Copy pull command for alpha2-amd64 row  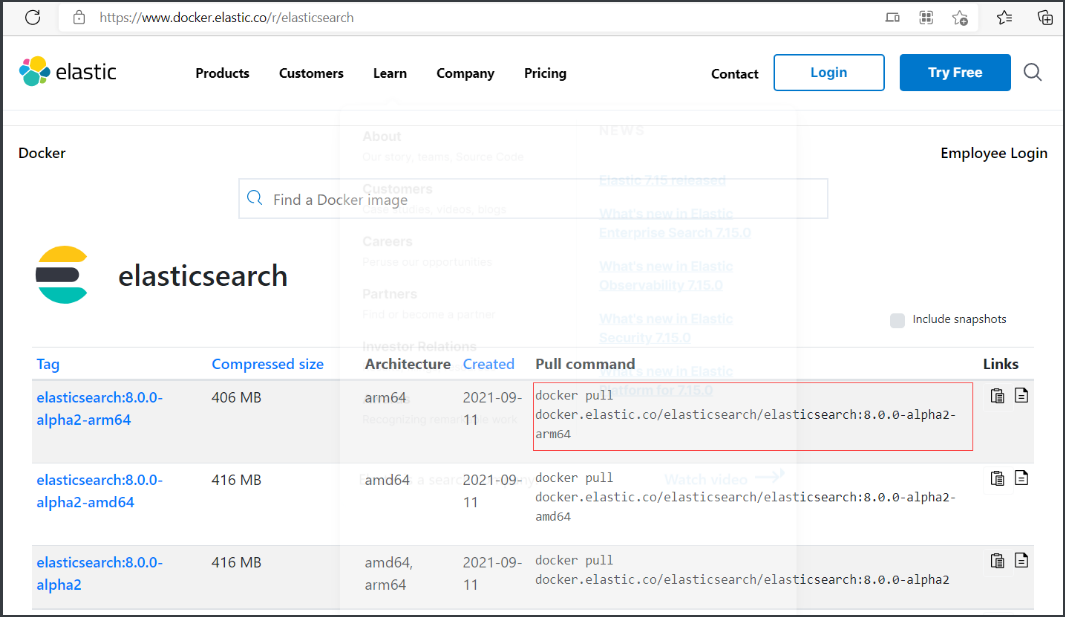pyautogui.click(x=997, y=478)
